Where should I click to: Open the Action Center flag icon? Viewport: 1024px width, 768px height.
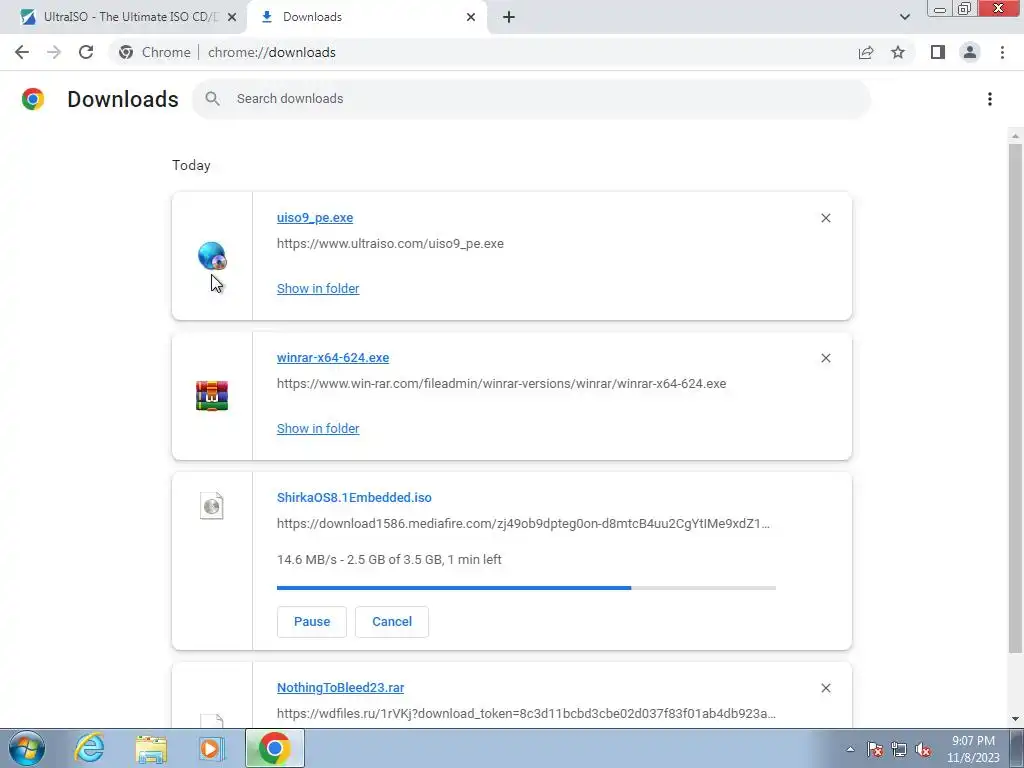click(x=875, y=749)
